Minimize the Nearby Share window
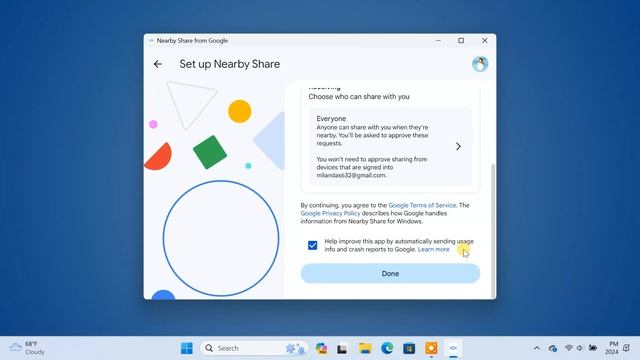The height and width of the screenshot is (360, 640). (438, 41)
